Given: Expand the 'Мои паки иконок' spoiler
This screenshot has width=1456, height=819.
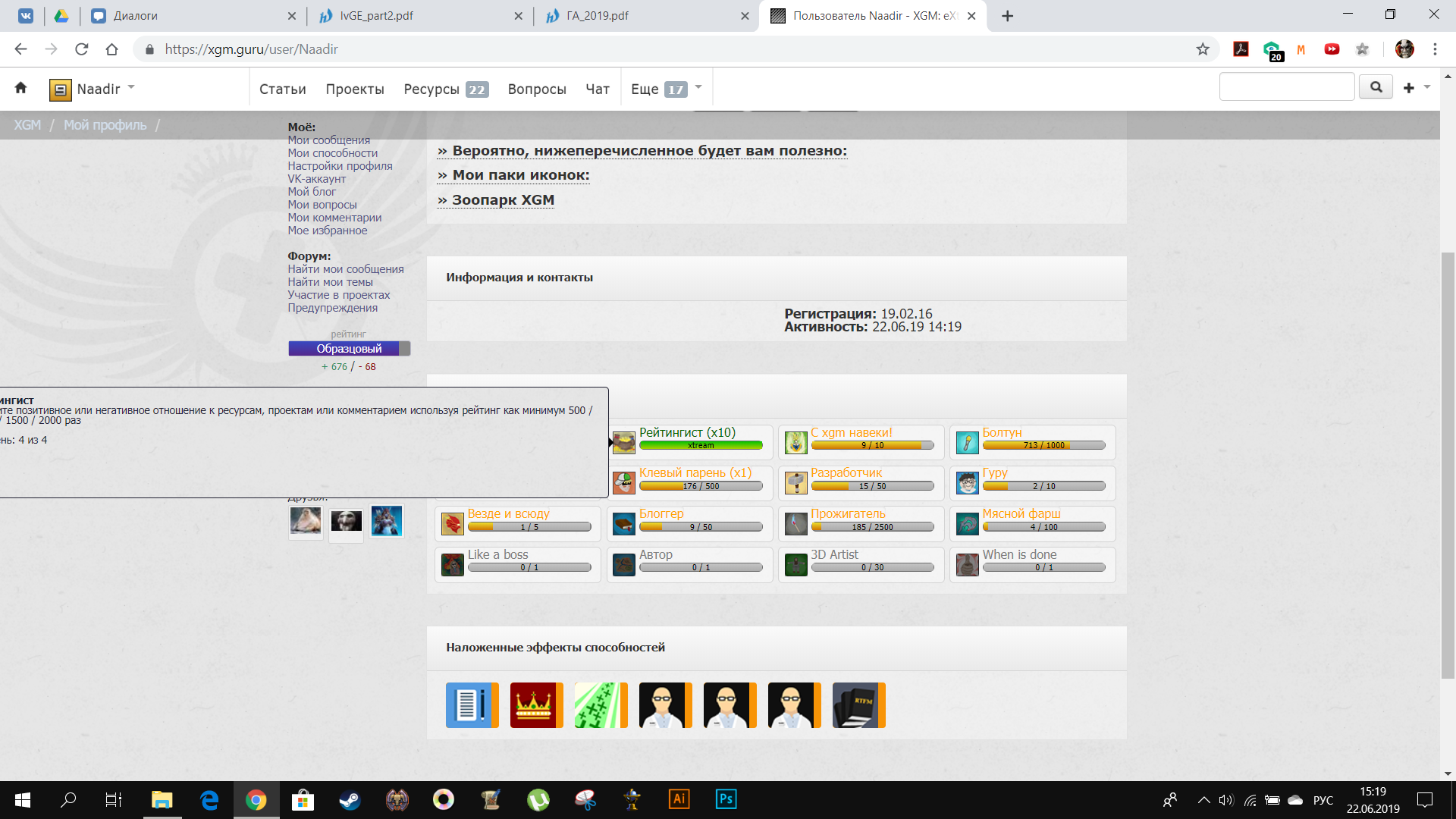Looking at the screenshot, I should coord(513,175).
